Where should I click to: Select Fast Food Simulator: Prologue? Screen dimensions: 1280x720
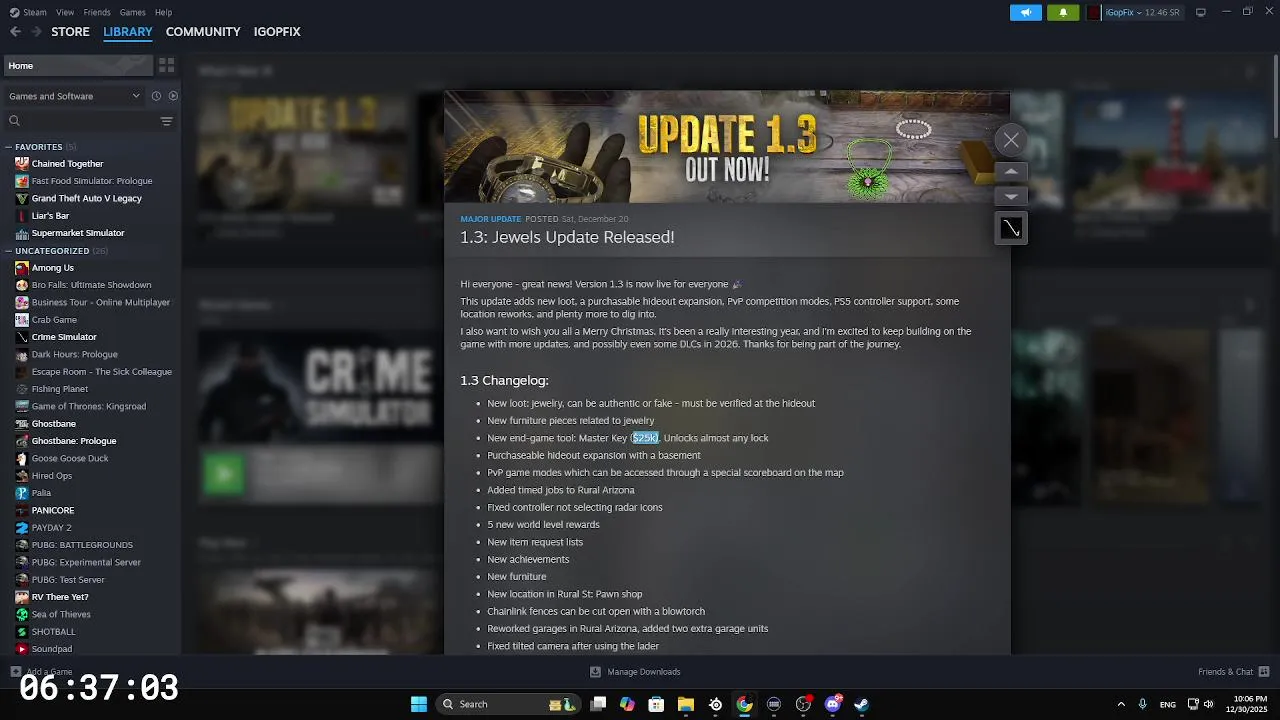click(92, 181)
